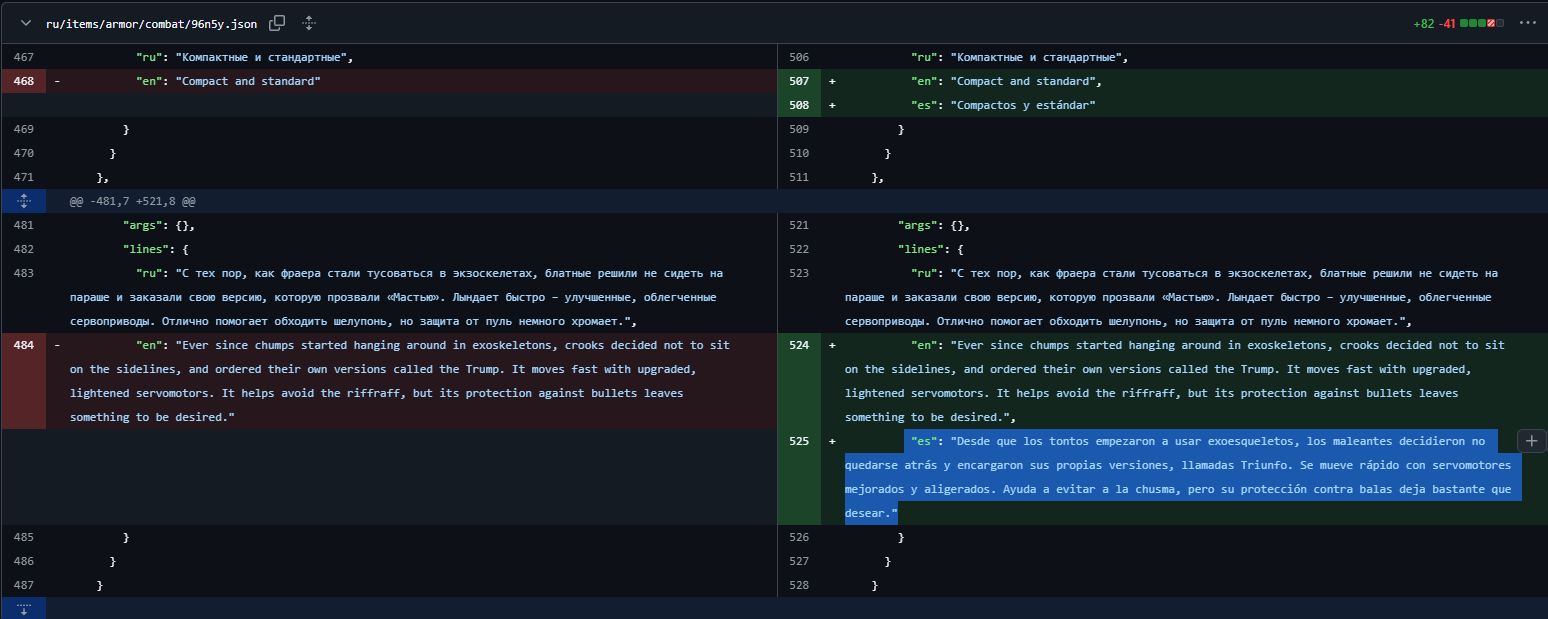Select right line number 528
This screenshot has width=1548, height=619.
pos(799,585)
